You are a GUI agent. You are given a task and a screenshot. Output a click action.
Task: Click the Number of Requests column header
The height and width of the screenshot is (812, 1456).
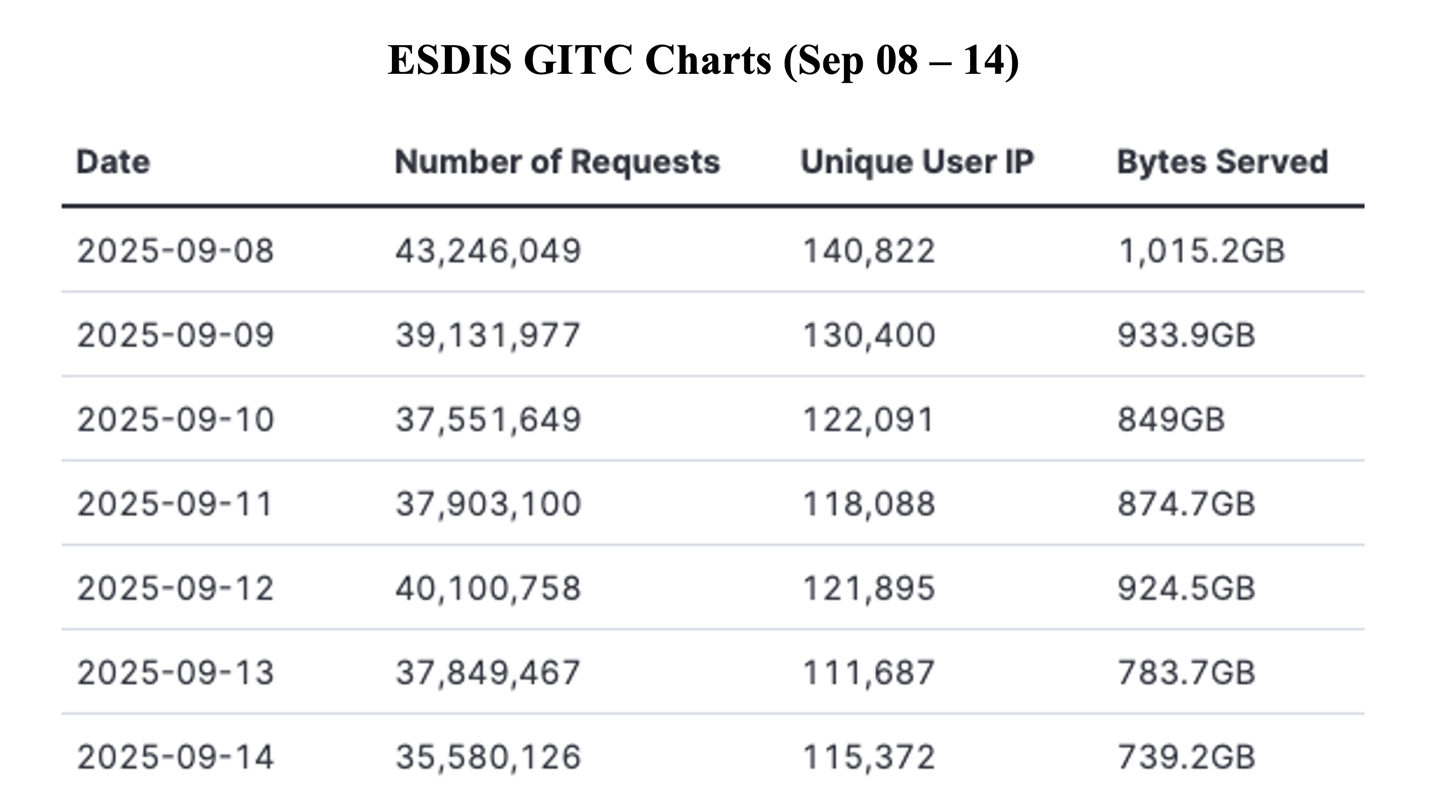tap(557, 162)
